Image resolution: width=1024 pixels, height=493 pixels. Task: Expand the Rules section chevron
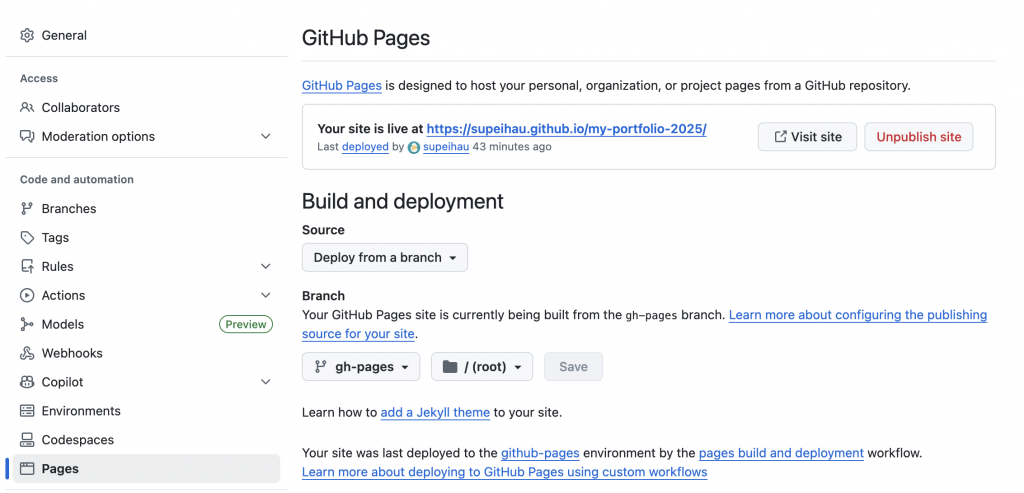point(266,266)
